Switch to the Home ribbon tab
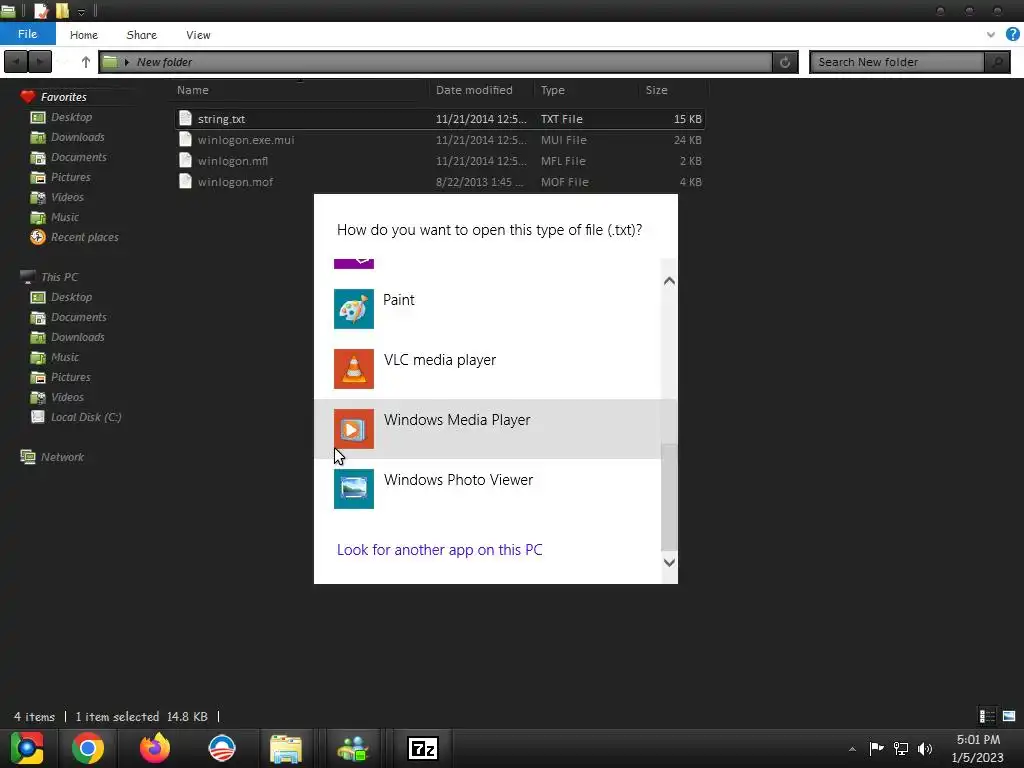This screenshot has height=768, width=1024. tap(84, 35)
